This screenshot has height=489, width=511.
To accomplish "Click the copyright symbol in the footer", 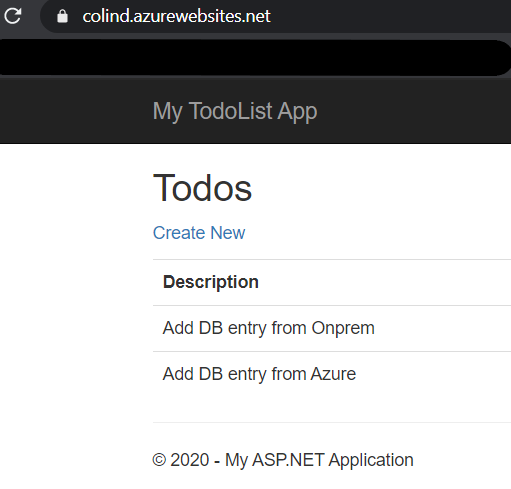I will coord(159,460).
